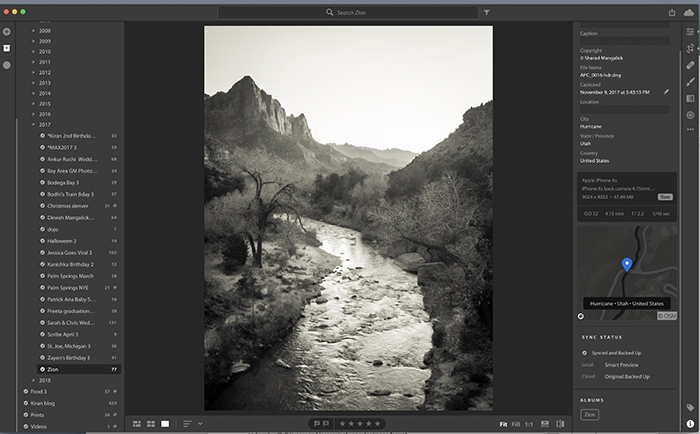The image size is (700, 434).
Task: Switch to single photo Detail view
Action: point(165,424)
